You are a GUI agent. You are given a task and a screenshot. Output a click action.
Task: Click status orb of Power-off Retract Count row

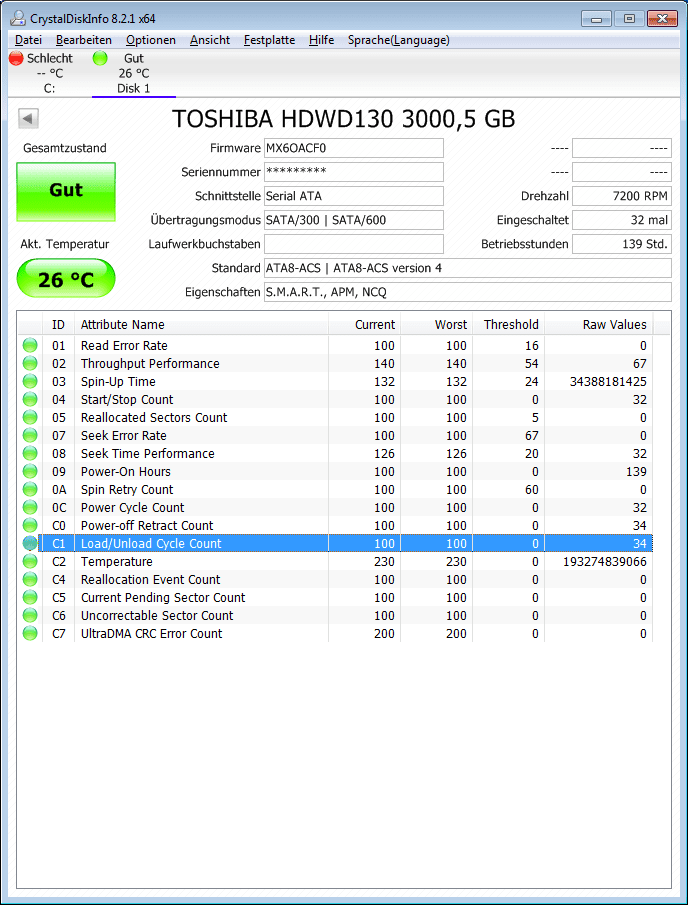pyautogui.click(x=30, y=525)
